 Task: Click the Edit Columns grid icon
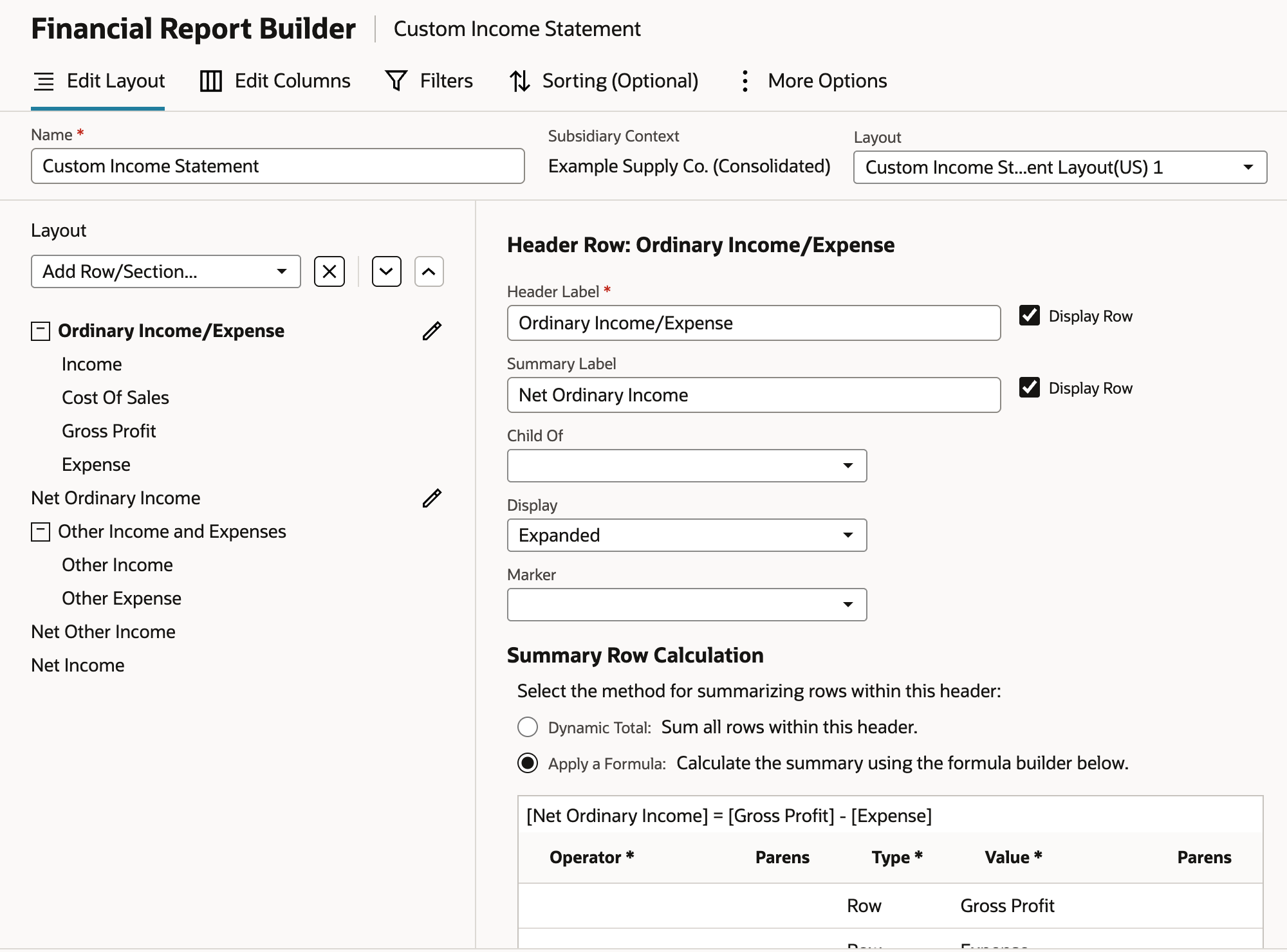[211, 81]
